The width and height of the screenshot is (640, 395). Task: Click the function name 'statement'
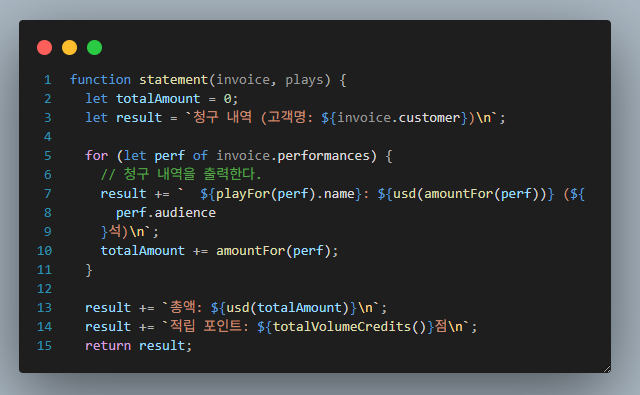173,80
